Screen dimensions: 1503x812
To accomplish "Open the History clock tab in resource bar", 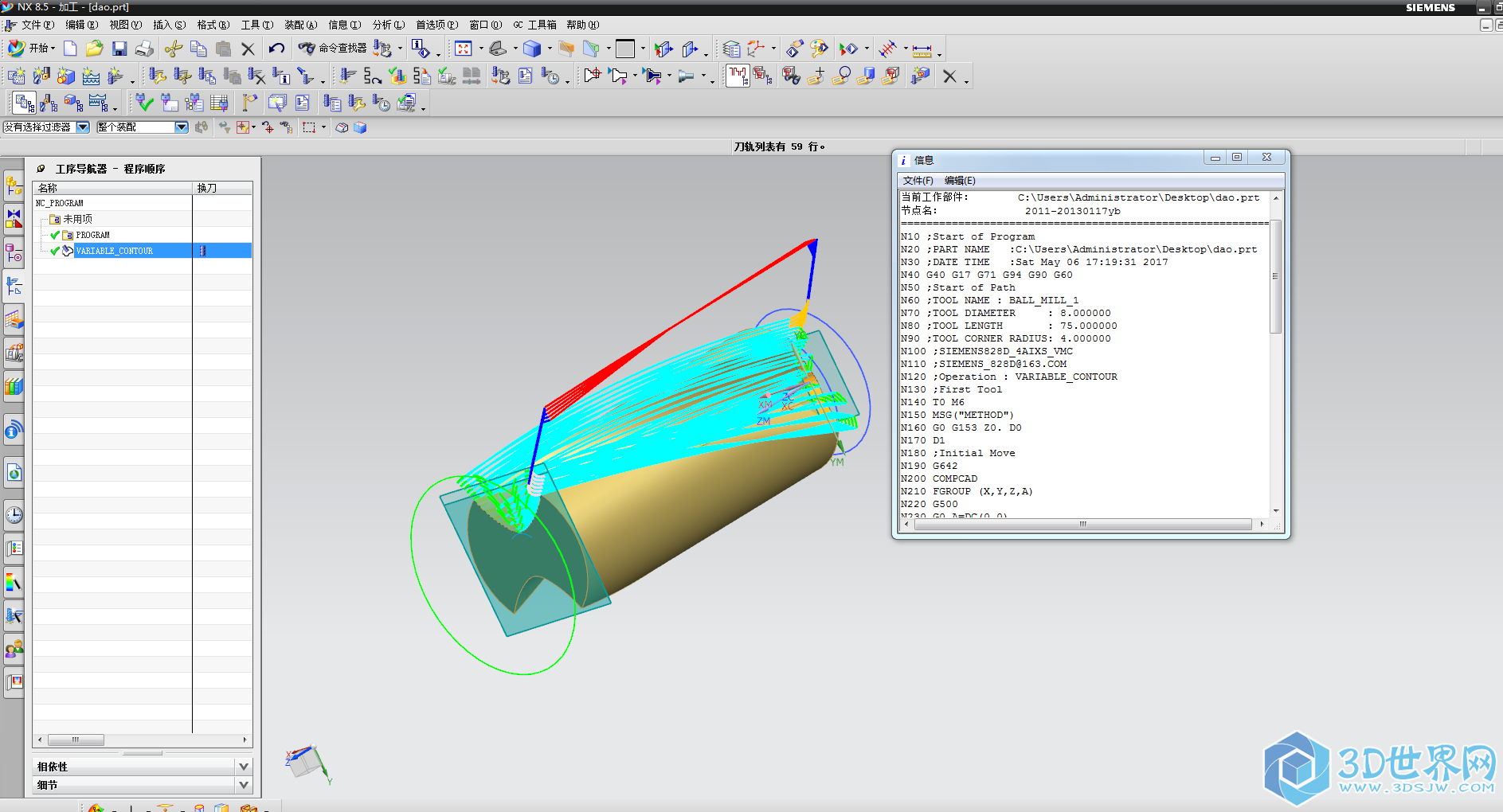I will coord(14,515).
